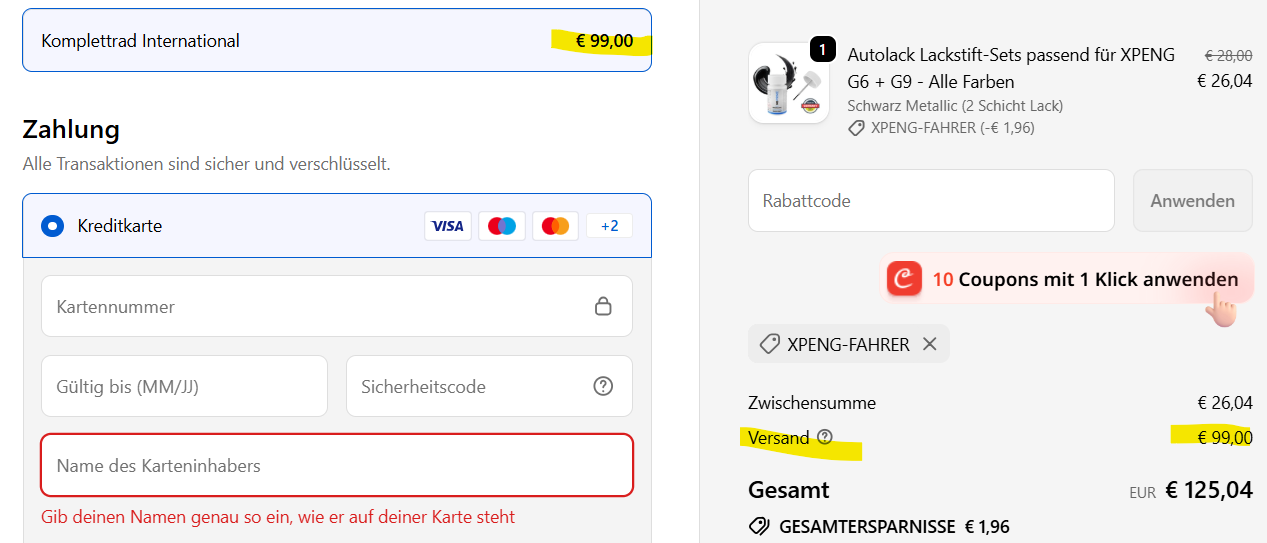The image size is (1267, 543).
Task: Focus the Rabattcode input field
Action: 930,200
